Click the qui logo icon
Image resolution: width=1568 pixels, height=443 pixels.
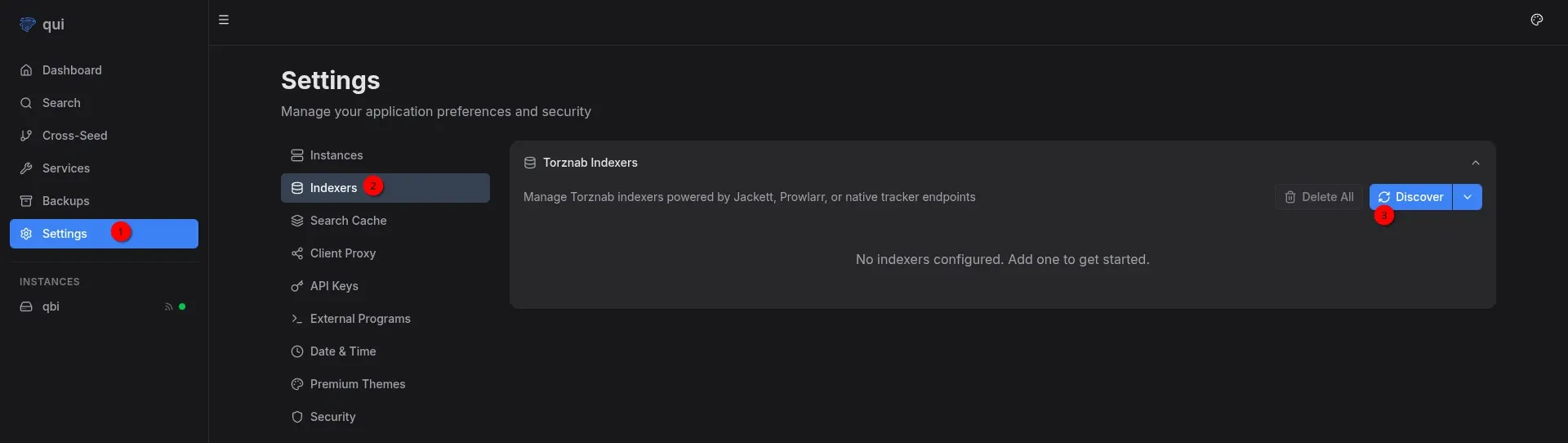pyautogui.click(x=28, y=25)
